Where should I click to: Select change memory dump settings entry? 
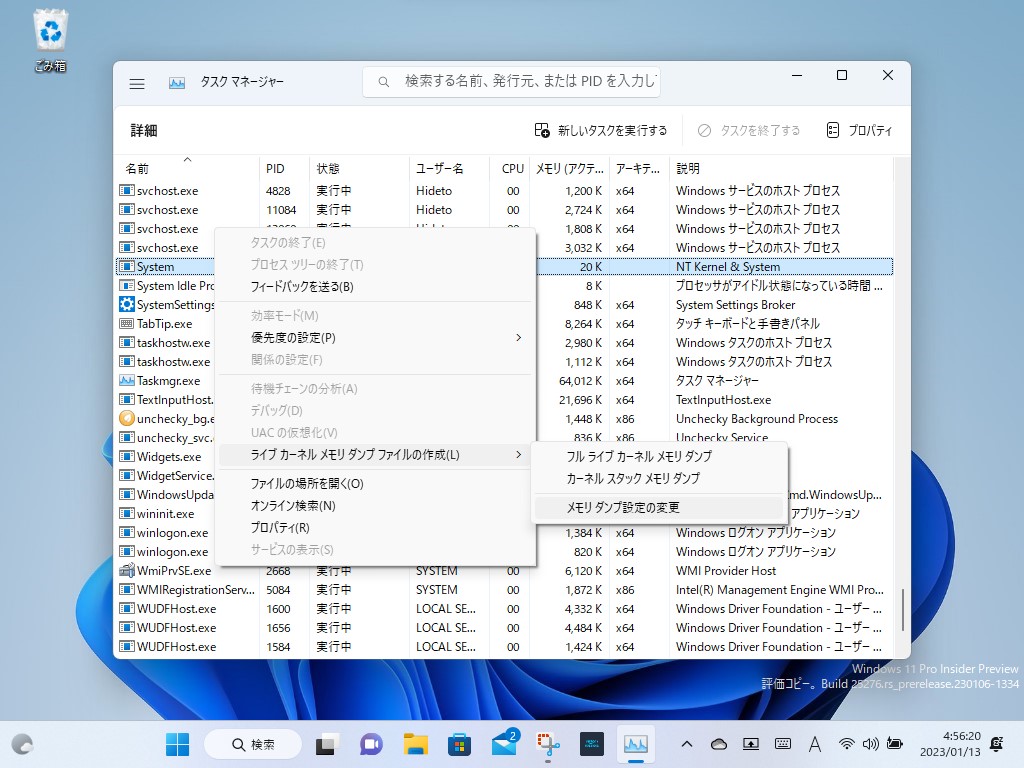[659, 507]
